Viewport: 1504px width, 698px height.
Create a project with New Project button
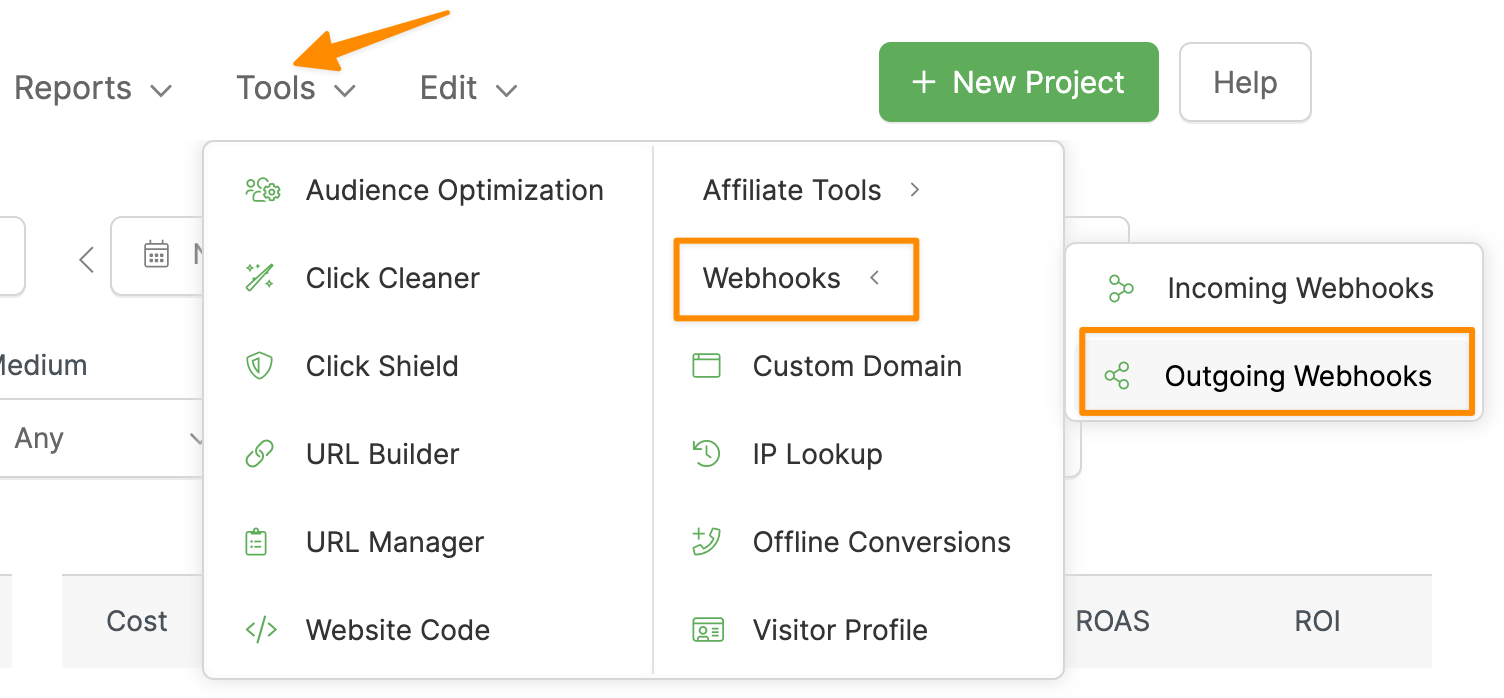point(1018,82)
